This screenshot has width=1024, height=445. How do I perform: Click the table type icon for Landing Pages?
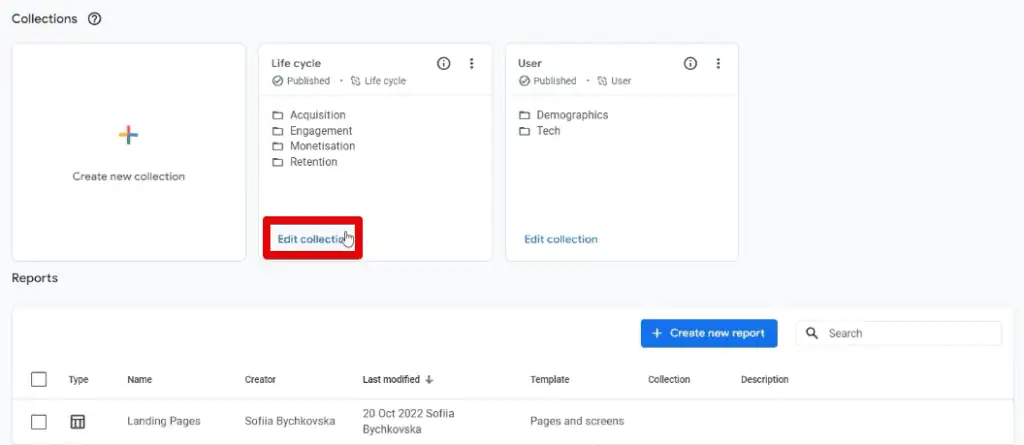point(77,422)
